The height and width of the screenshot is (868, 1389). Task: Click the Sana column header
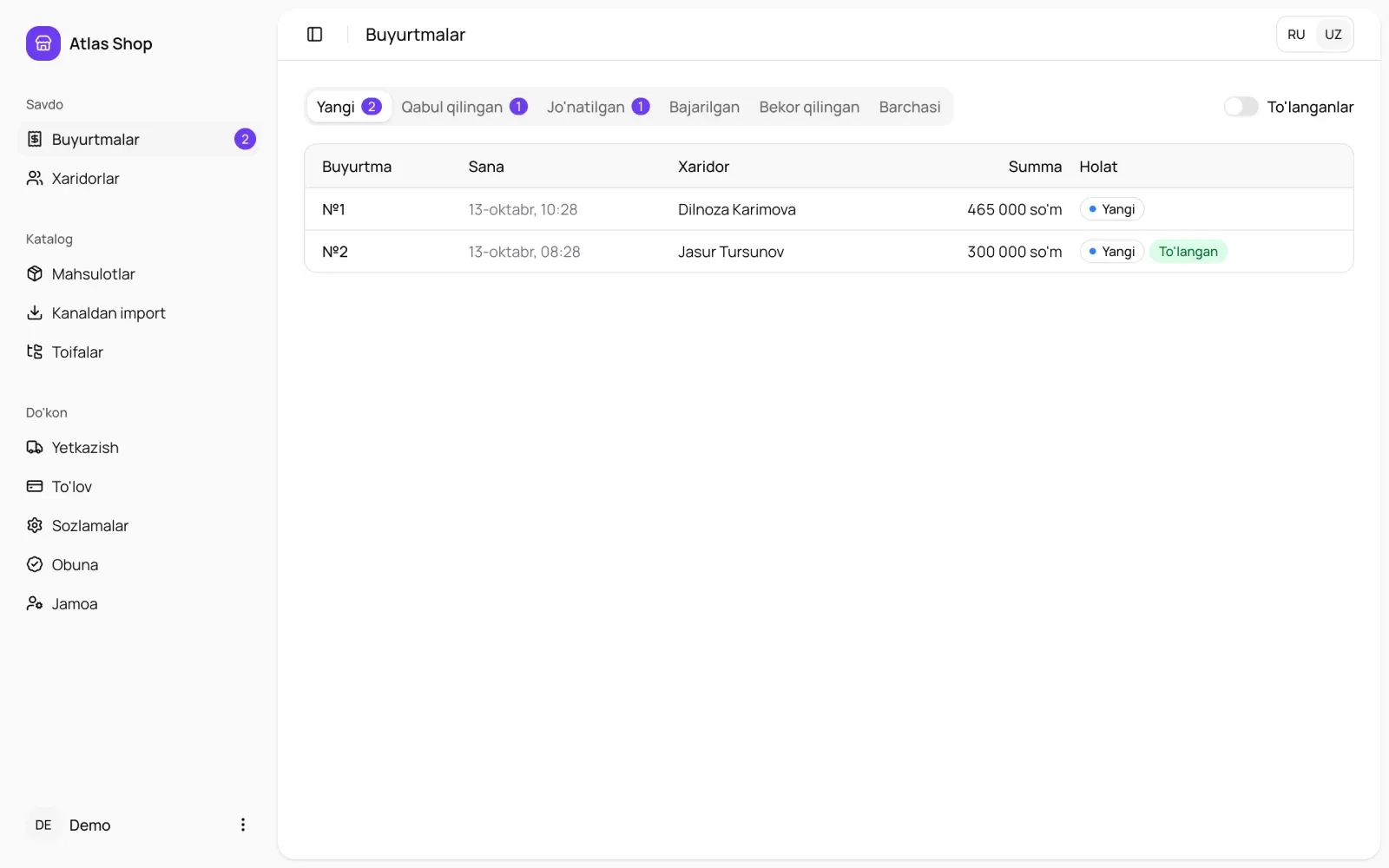tap(486, 167)
